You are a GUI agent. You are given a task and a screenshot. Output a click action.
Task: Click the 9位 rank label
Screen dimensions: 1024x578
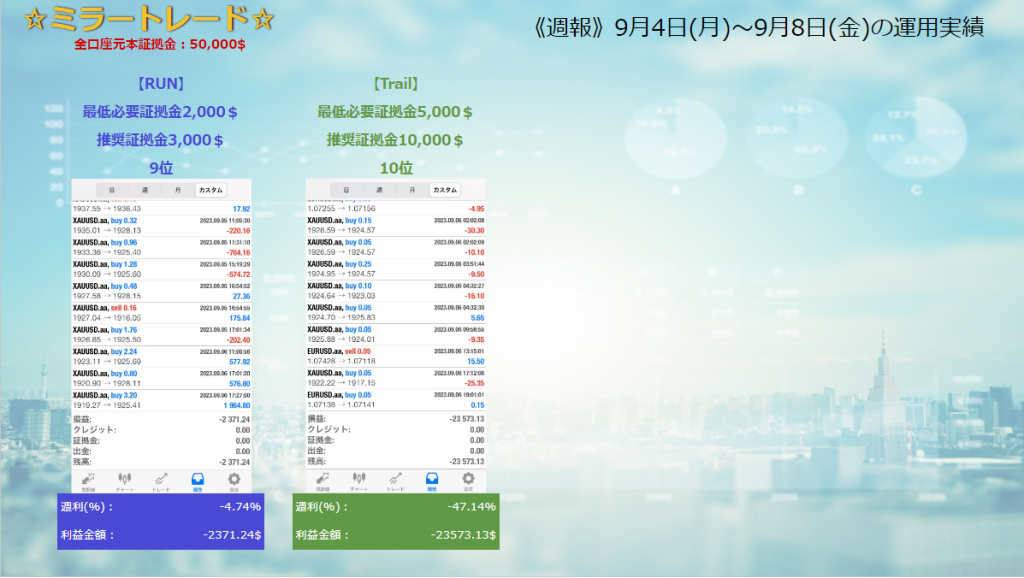(161, 168)
